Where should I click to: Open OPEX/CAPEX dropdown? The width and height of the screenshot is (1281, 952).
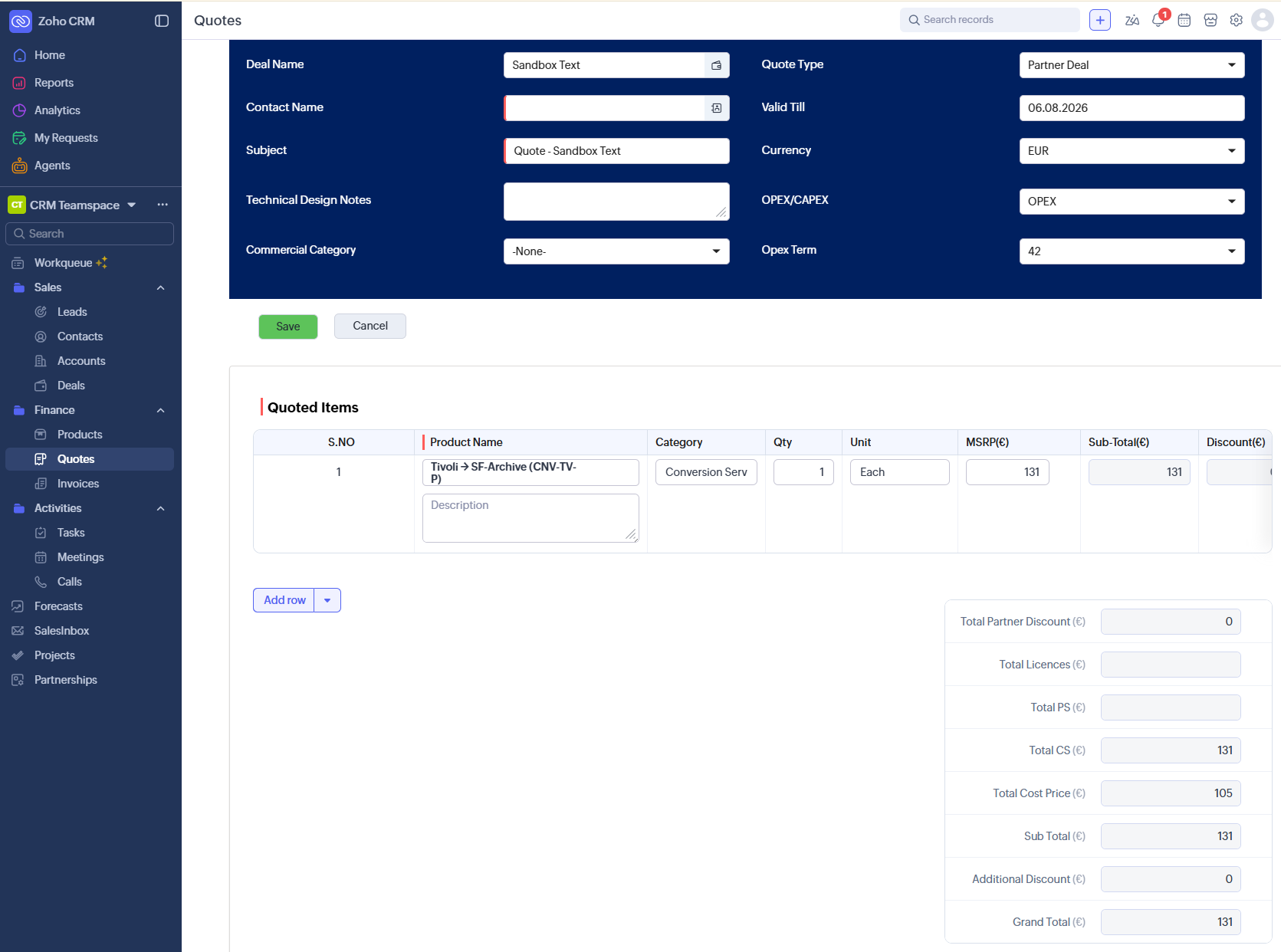[x=1132, y=202]
